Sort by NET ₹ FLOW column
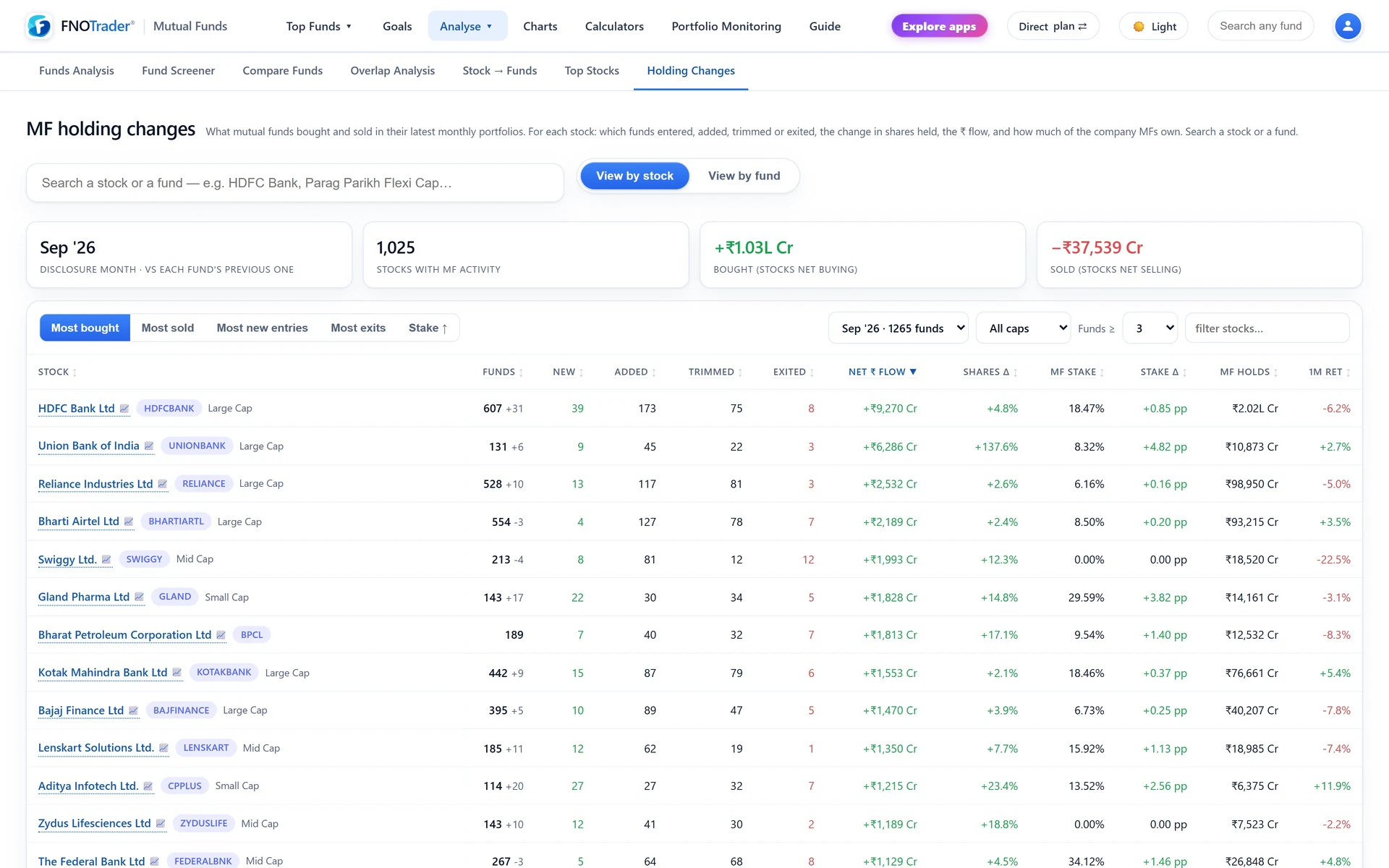 (x=883, y=372)
